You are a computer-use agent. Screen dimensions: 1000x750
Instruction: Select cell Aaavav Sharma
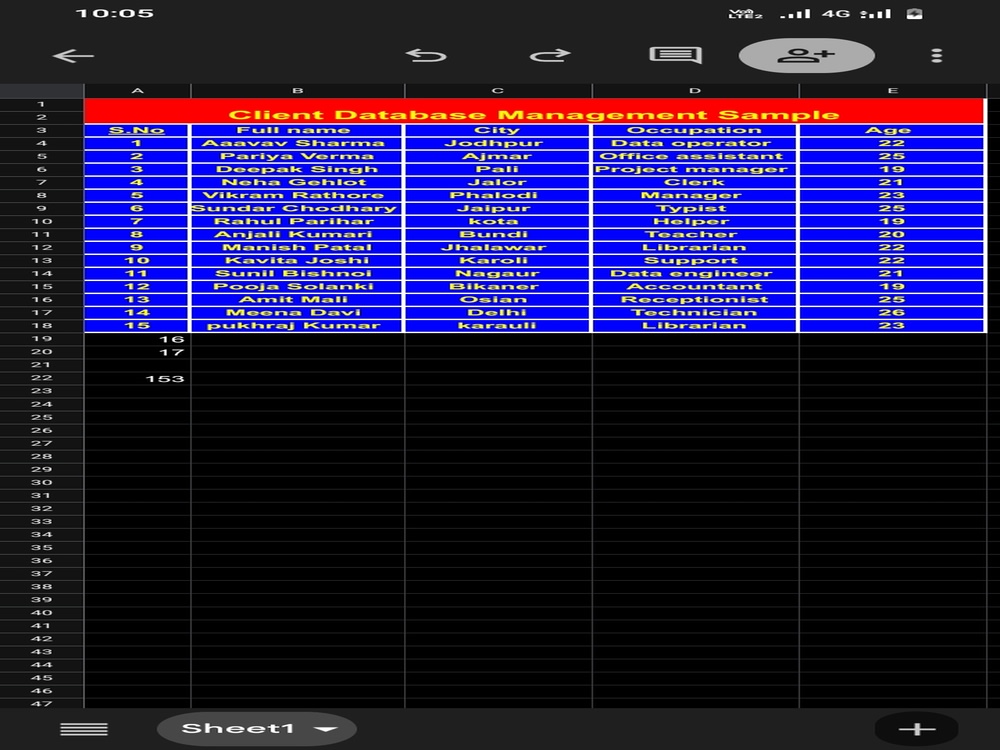click(x=297, y=143)
